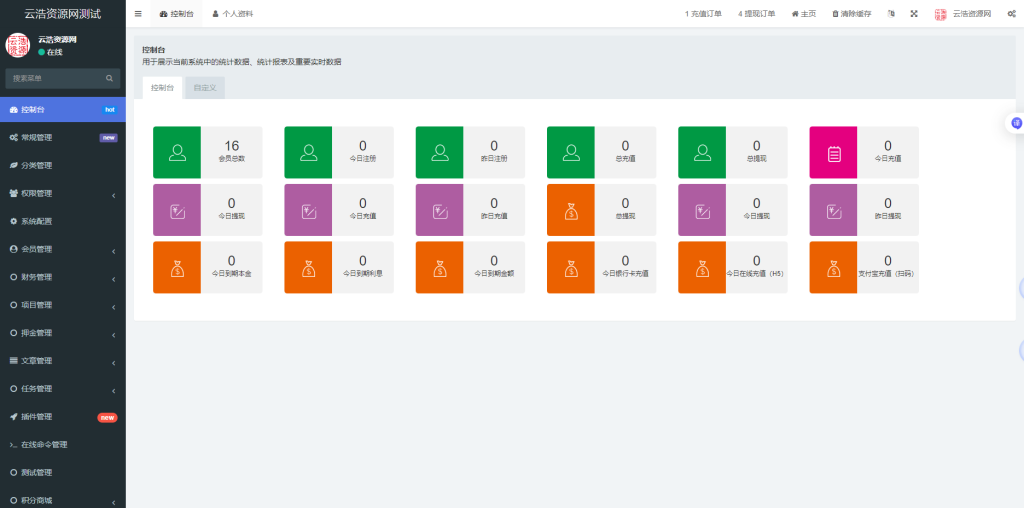Expand the 财务管理 sidebar menu
1024x508 pixels.
click(x=62, y=277)
